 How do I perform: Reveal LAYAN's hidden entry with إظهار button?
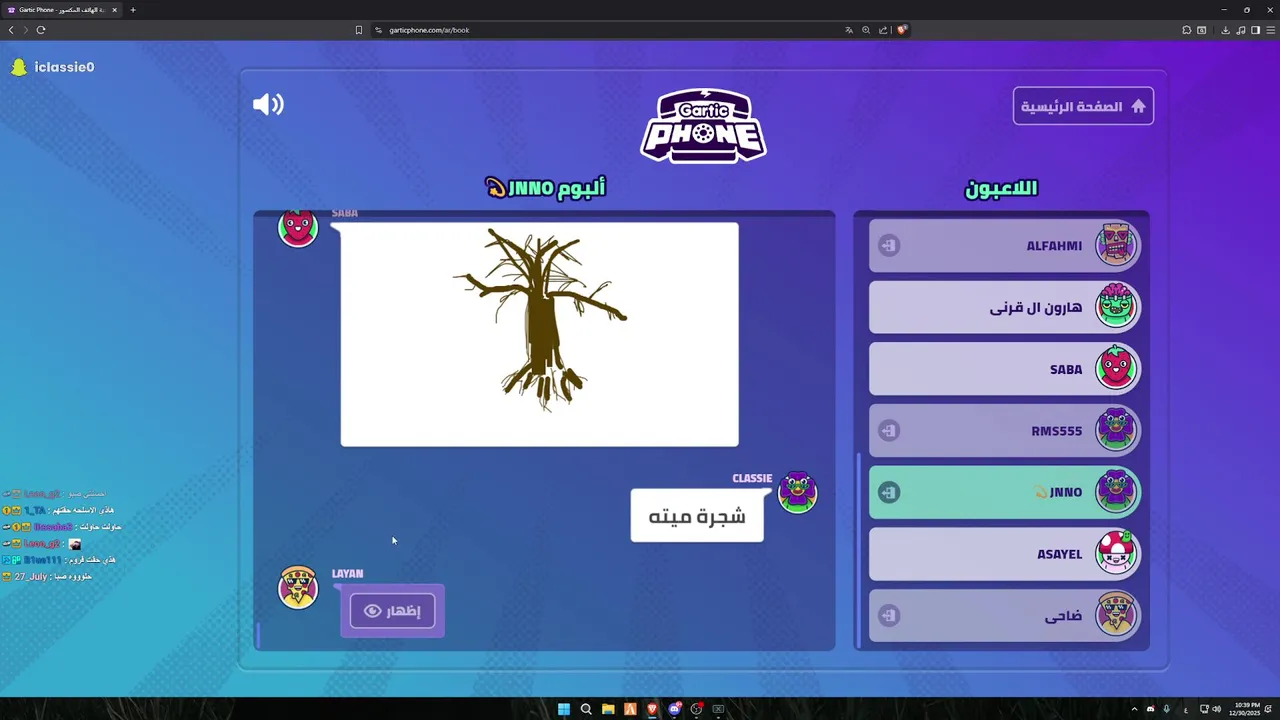(x=392, y=610)
